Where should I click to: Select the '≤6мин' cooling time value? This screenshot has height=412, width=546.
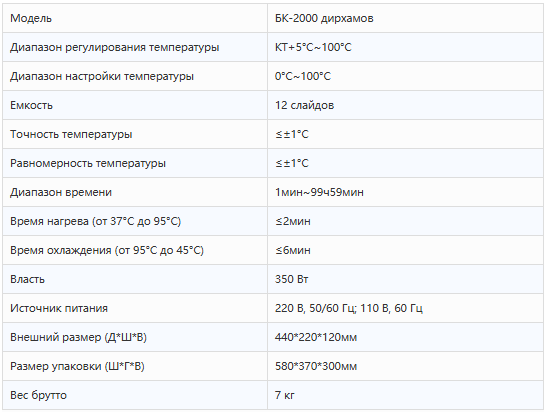click(293, 250)
